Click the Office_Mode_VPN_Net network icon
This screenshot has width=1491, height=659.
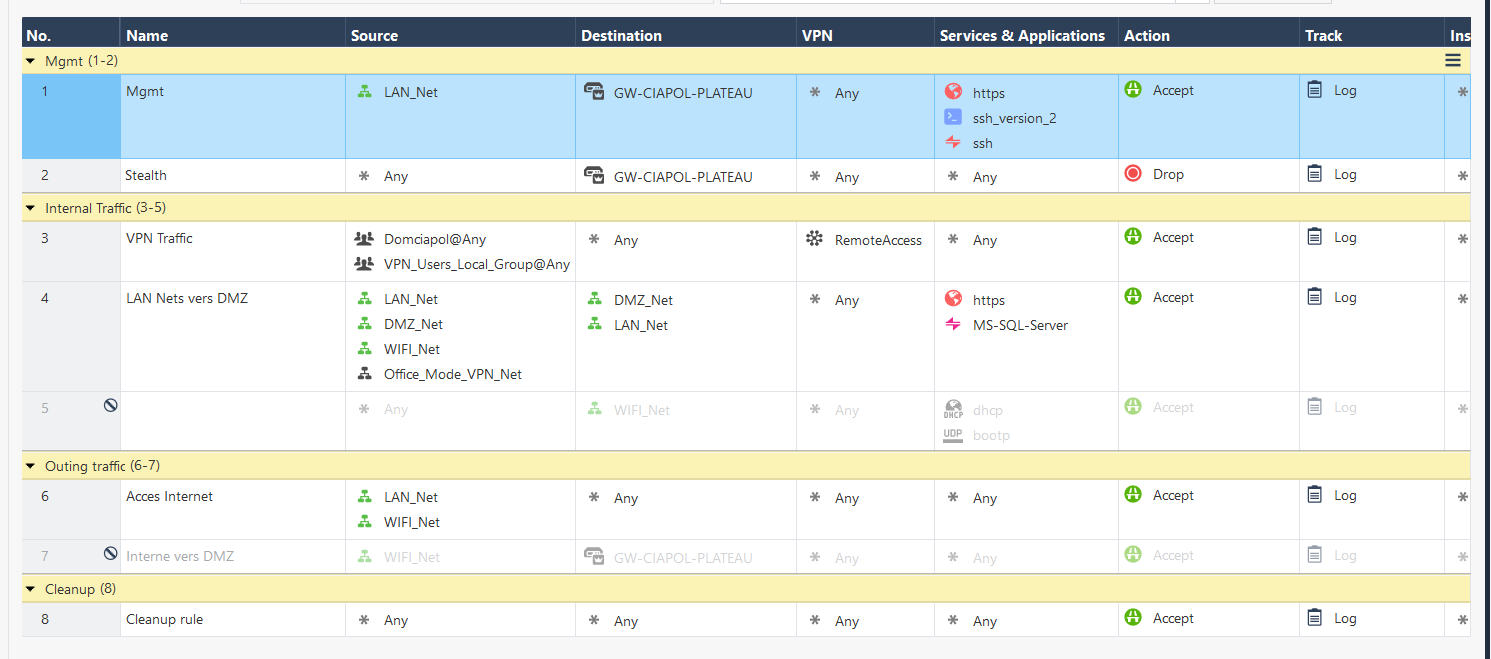pyautogui.click(x=366, y=373)
